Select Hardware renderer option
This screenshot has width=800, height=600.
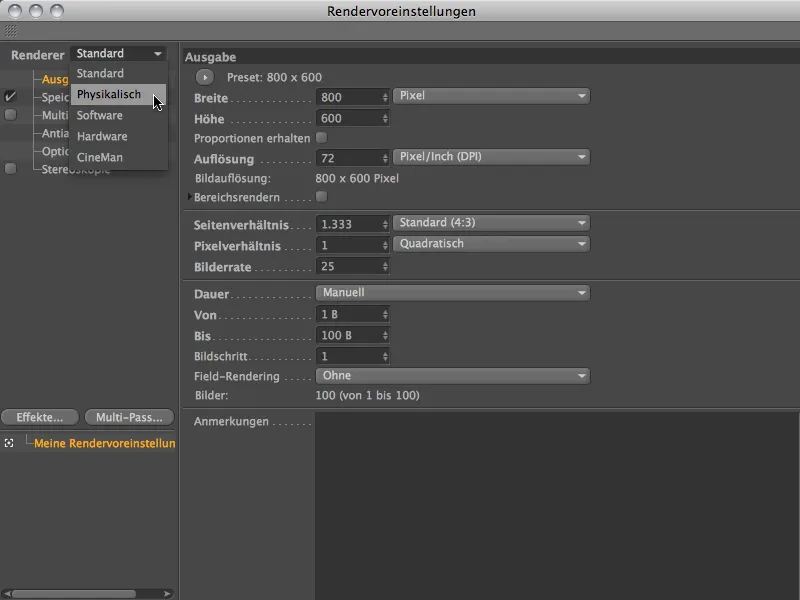click(x=118, y=136)
